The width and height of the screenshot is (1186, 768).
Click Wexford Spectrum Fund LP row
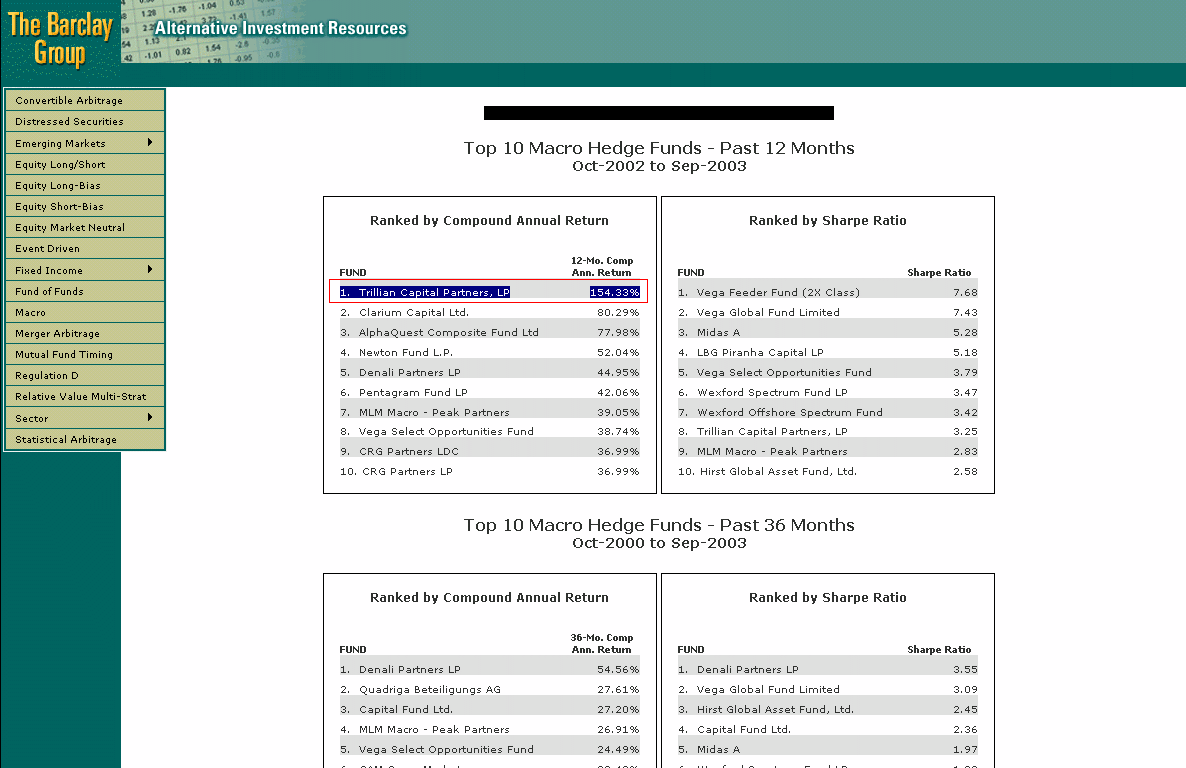[x=827, y=393]
